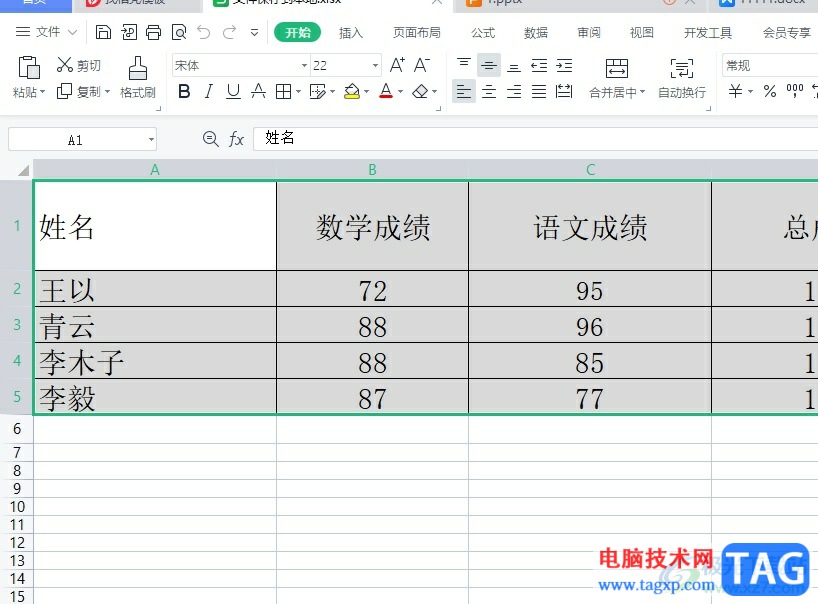Align text left
The image size is (818, 604).
pos(464,92)
